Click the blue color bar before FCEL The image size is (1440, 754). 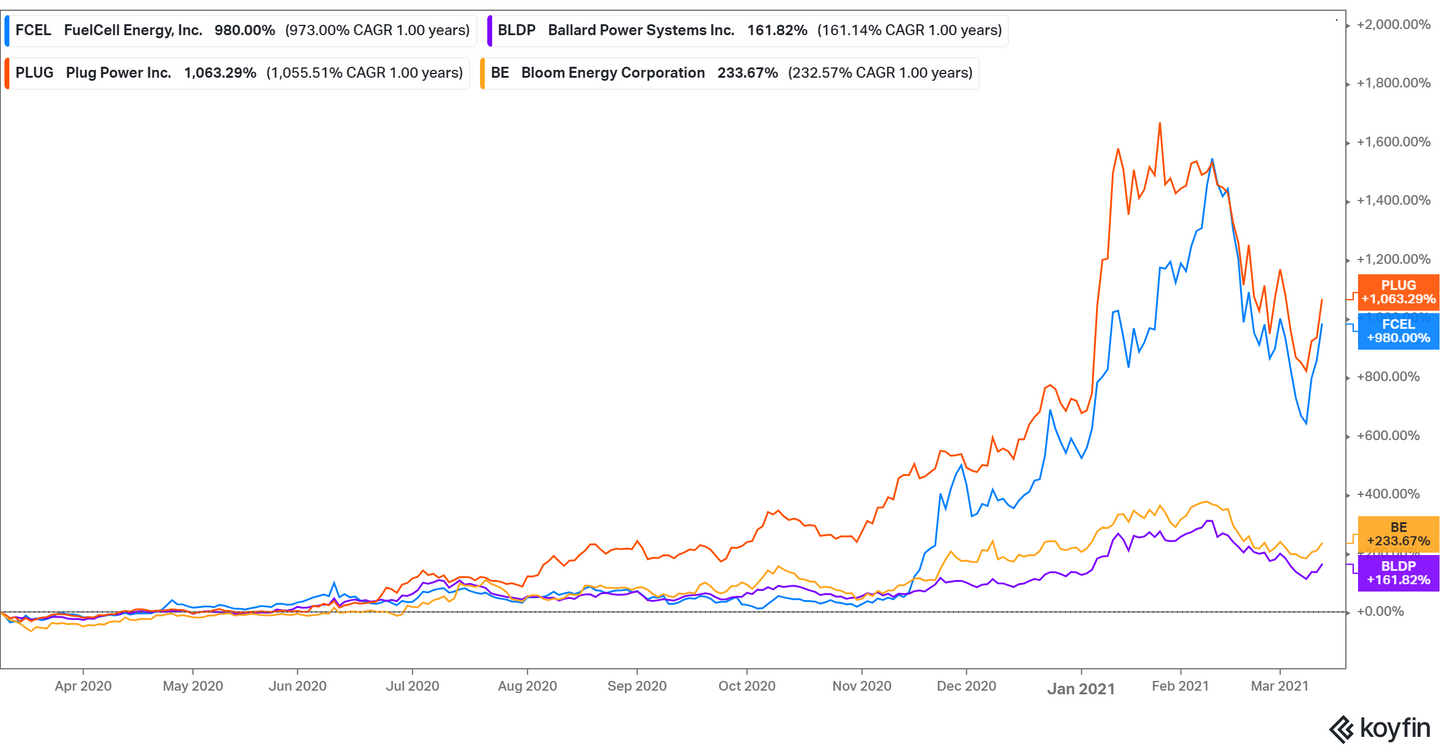coord(6,30)
